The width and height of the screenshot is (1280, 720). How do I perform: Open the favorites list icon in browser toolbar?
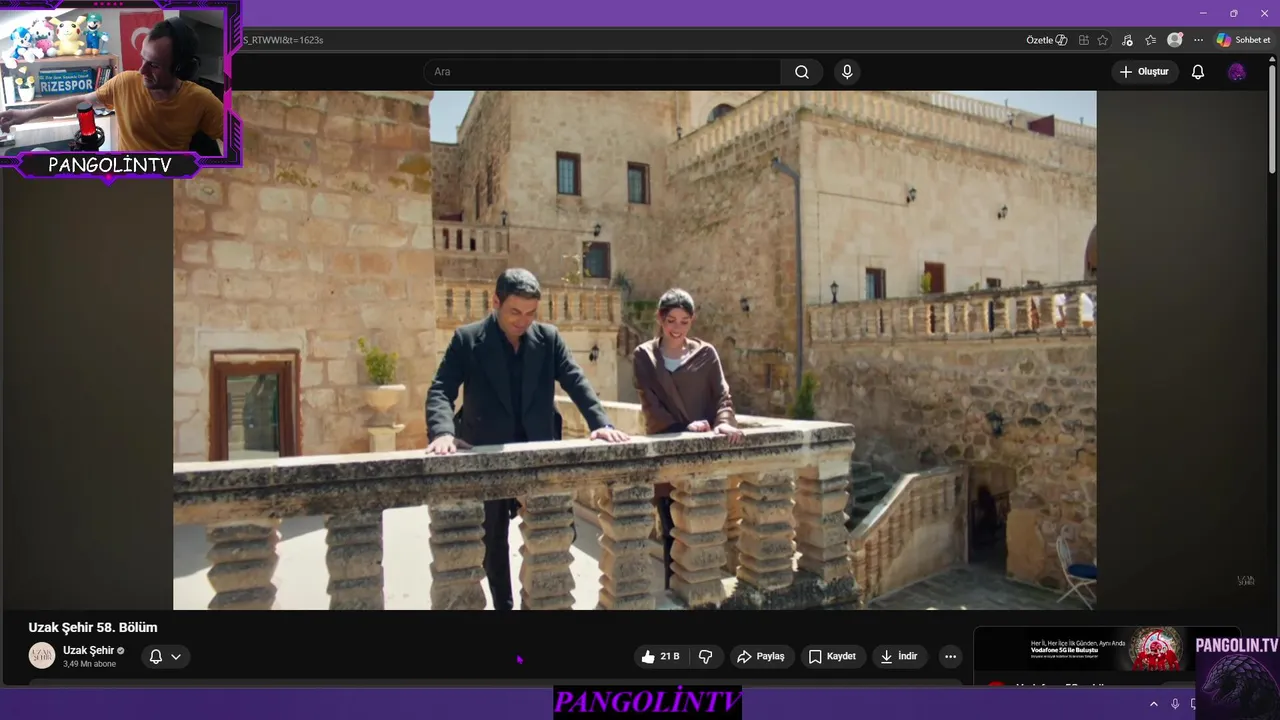pyautogui.click(x=1151, y=40)
